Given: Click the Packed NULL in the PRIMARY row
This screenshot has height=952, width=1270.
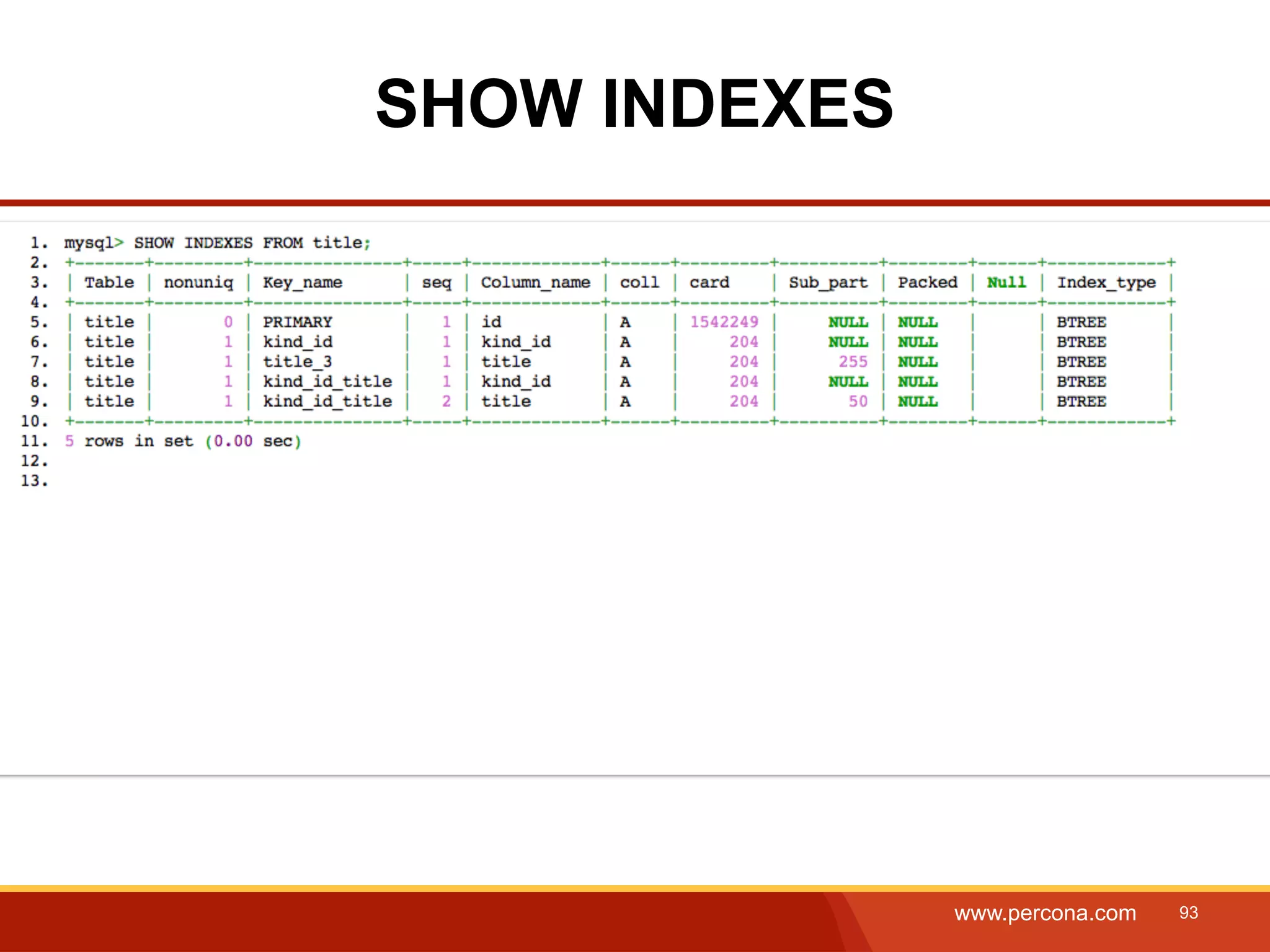Looking at the screenshot, I should (918, 322).
